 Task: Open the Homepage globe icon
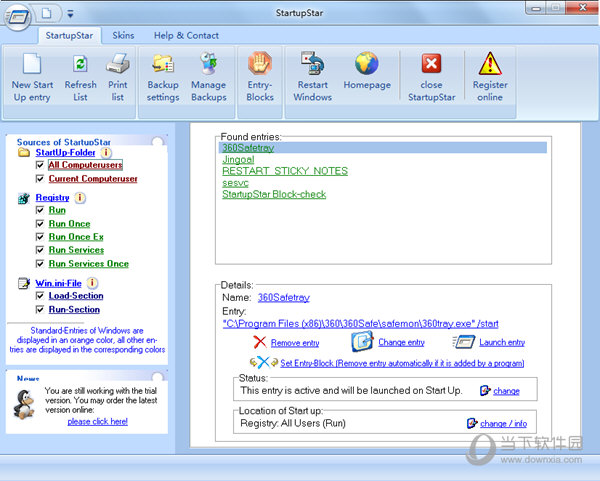pyautogui.click(x=367, y=64)
